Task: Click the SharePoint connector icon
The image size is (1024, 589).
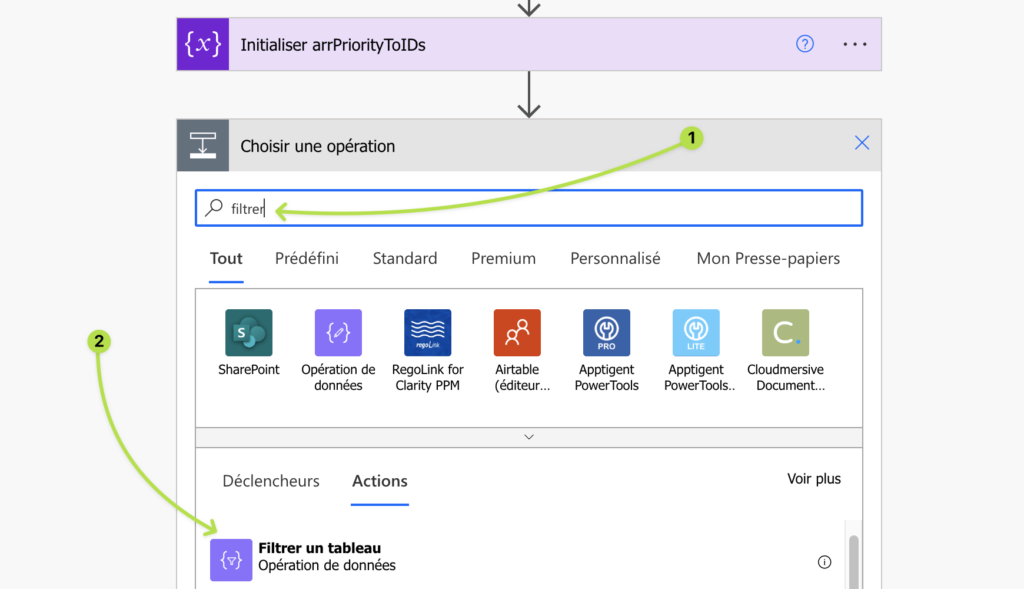Action: (x=249, y=333)
